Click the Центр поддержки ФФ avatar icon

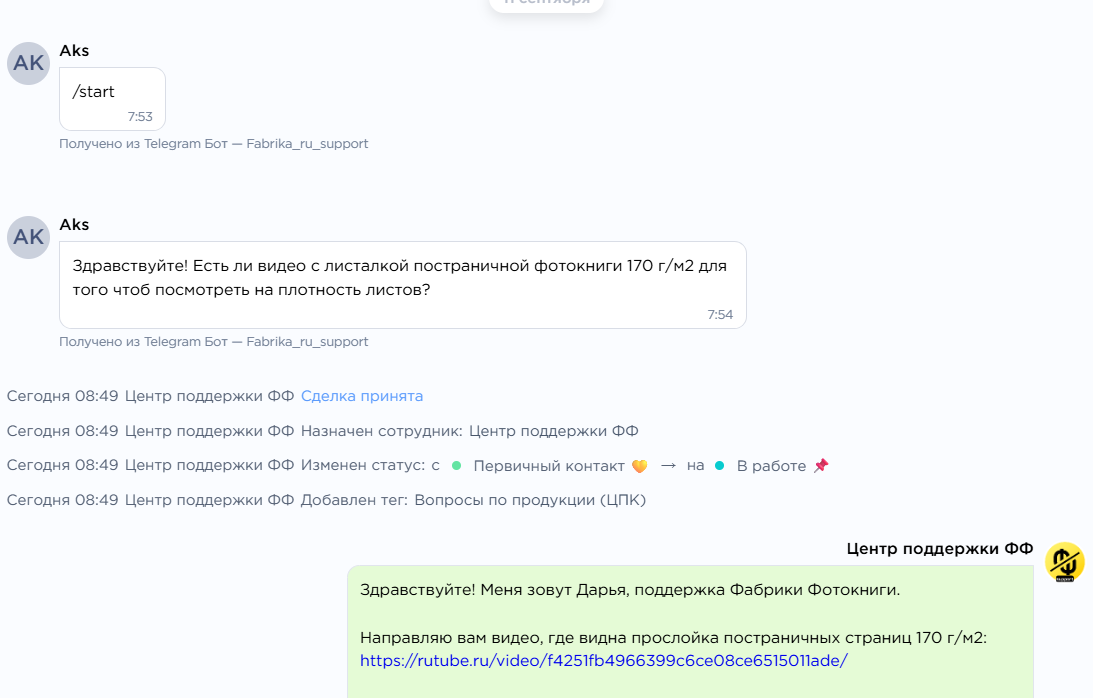point(1064,562)
